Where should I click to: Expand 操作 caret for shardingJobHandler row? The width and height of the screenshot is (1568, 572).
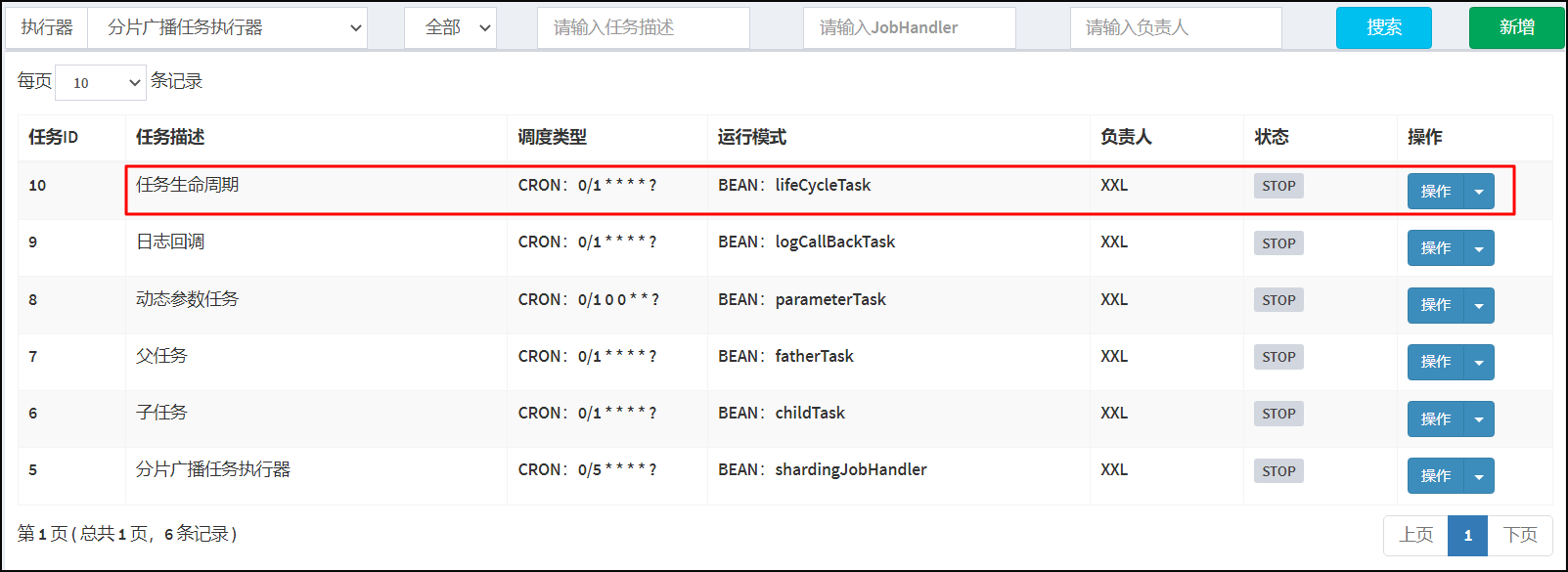1479,475
